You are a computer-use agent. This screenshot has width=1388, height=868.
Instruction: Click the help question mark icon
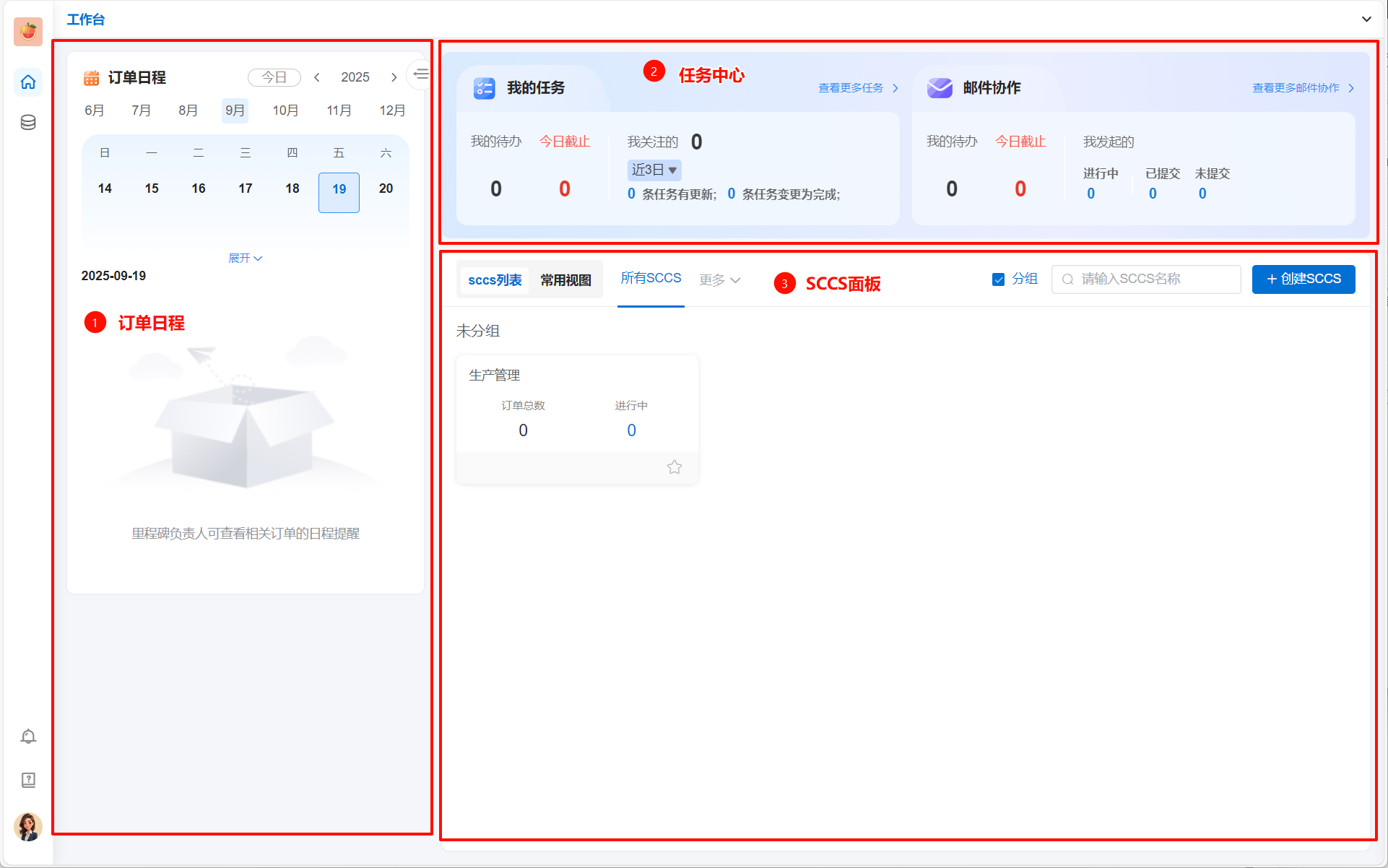click(28, 780)
